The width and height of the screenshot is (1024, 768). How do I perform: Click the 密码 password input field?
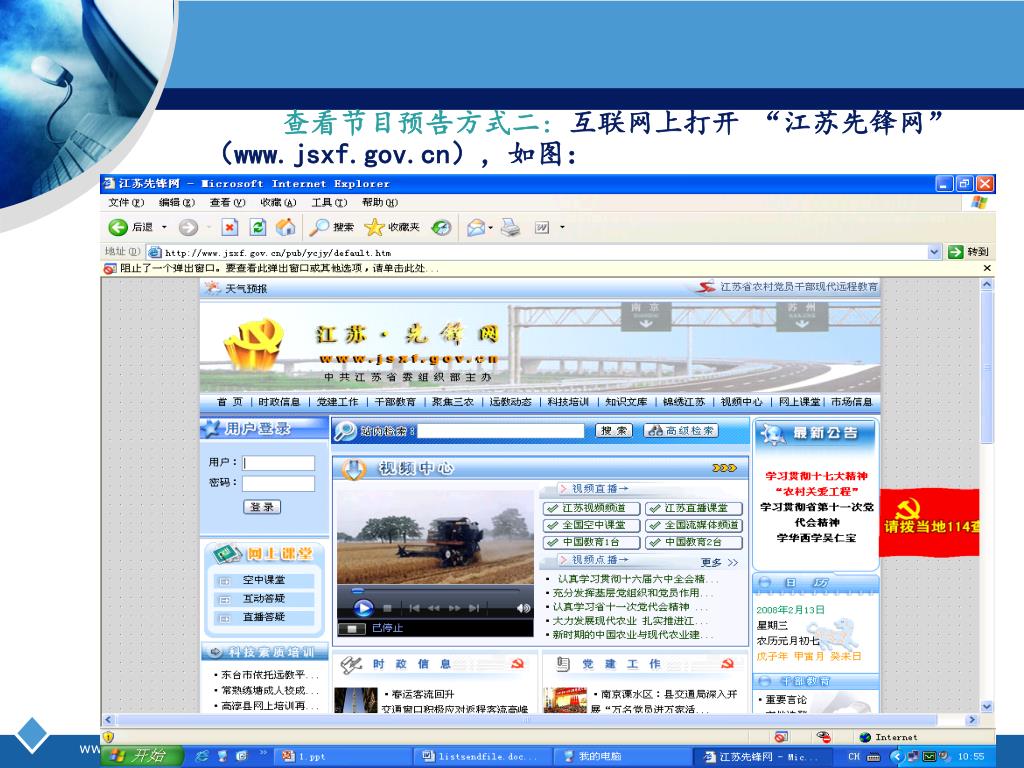(x=279, y=483)
